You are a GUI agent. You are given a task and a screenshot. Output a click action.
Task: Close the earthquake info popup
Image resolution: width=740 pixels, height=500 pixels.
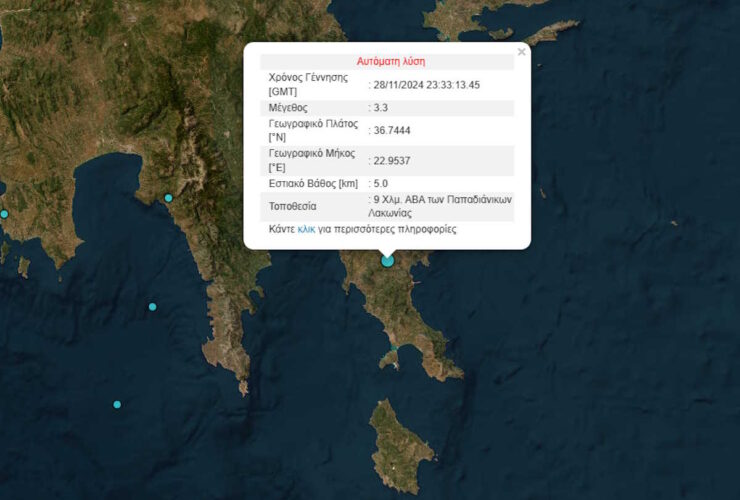[x=521, y=52]
